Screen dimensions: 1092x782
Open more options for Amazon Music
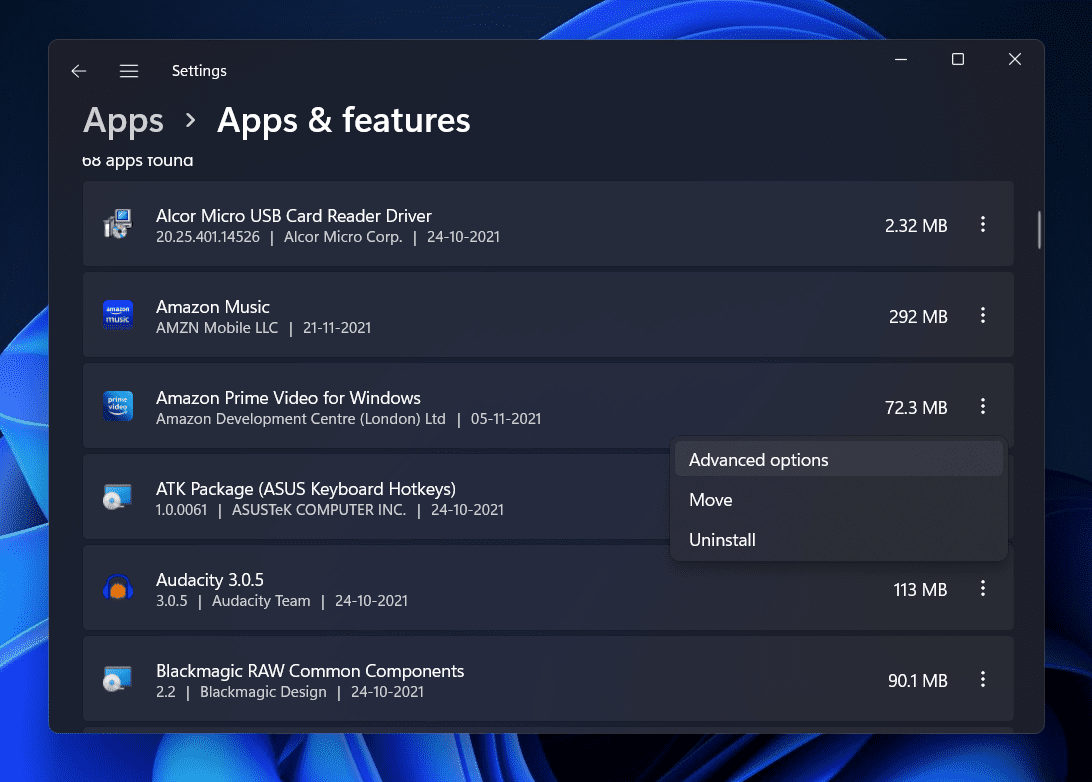tap(983, 315)
